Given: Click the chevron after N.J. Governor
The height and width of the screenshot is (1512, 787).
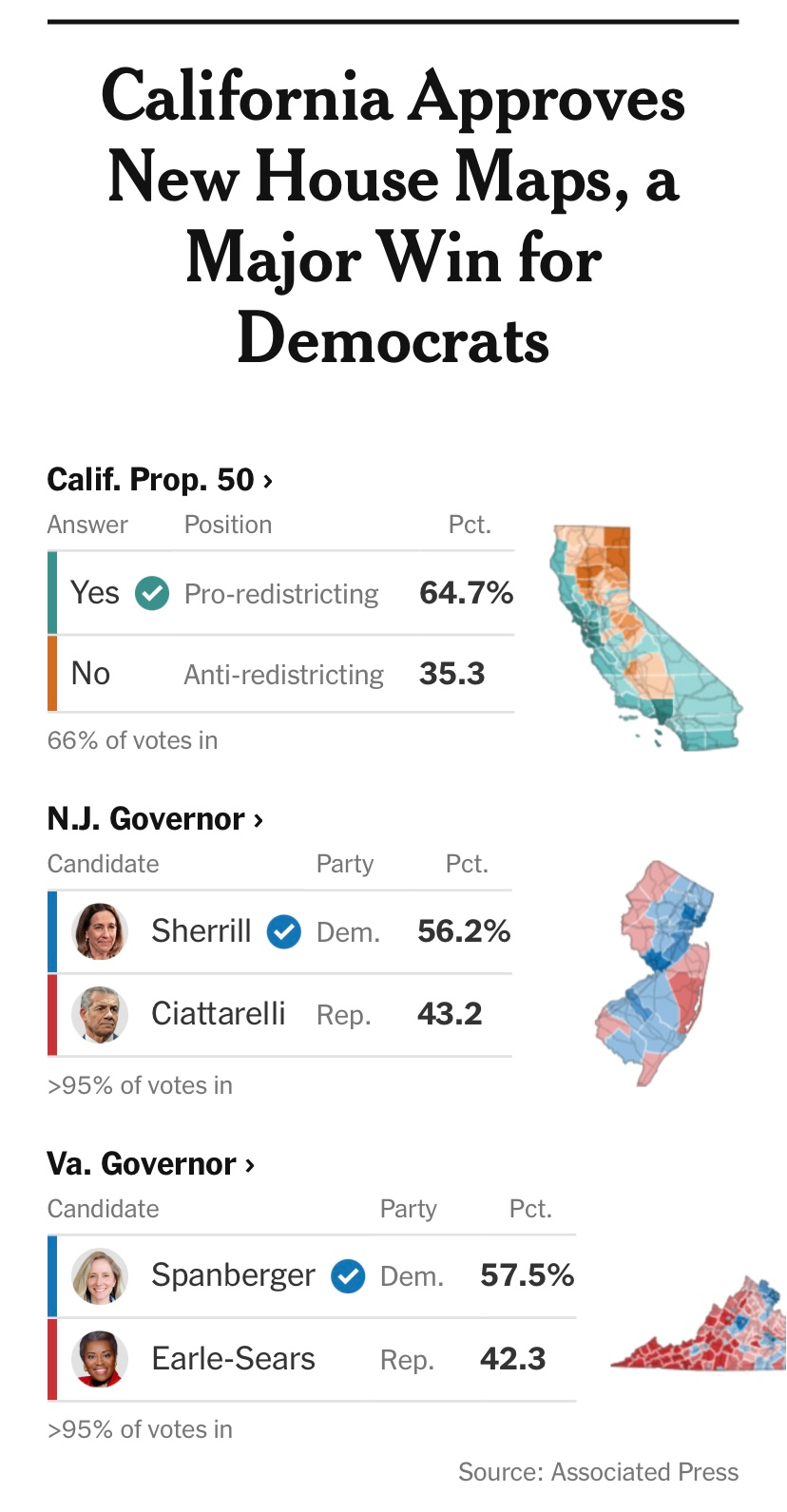Looking at the screenshot, I should 259,820.
